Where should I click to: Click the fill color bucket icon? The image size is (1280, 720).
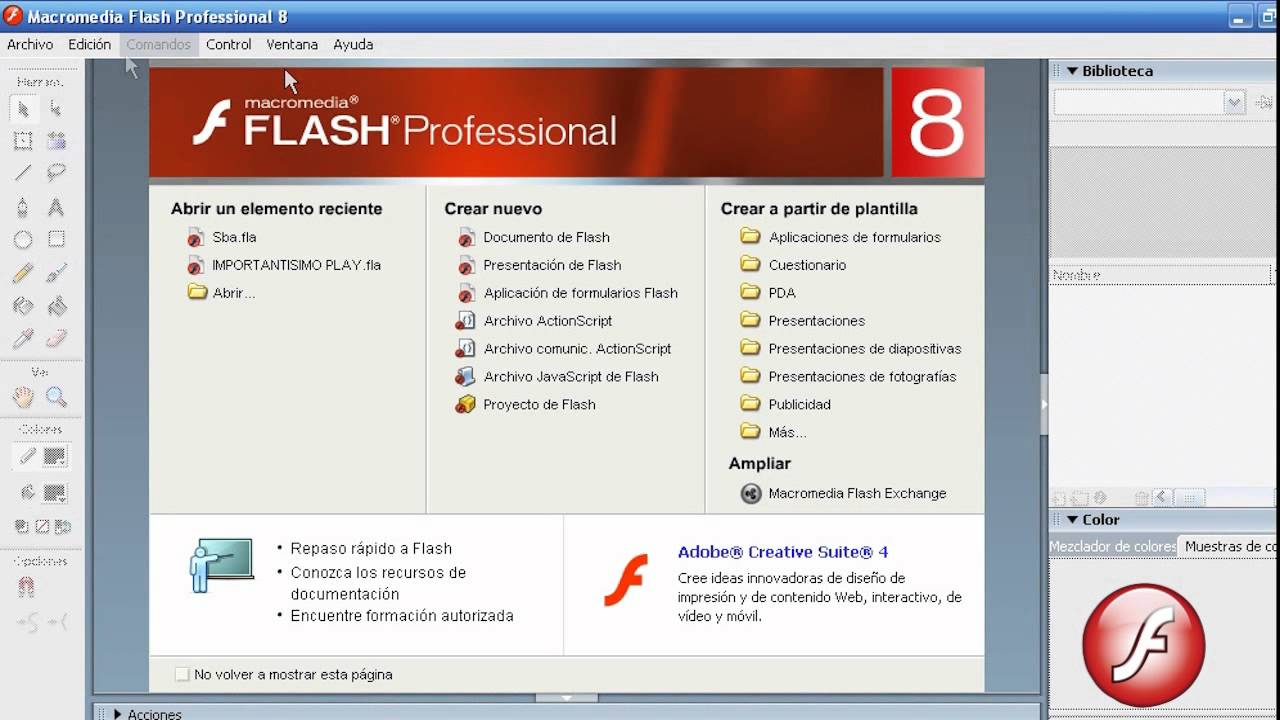click(27, 492)
